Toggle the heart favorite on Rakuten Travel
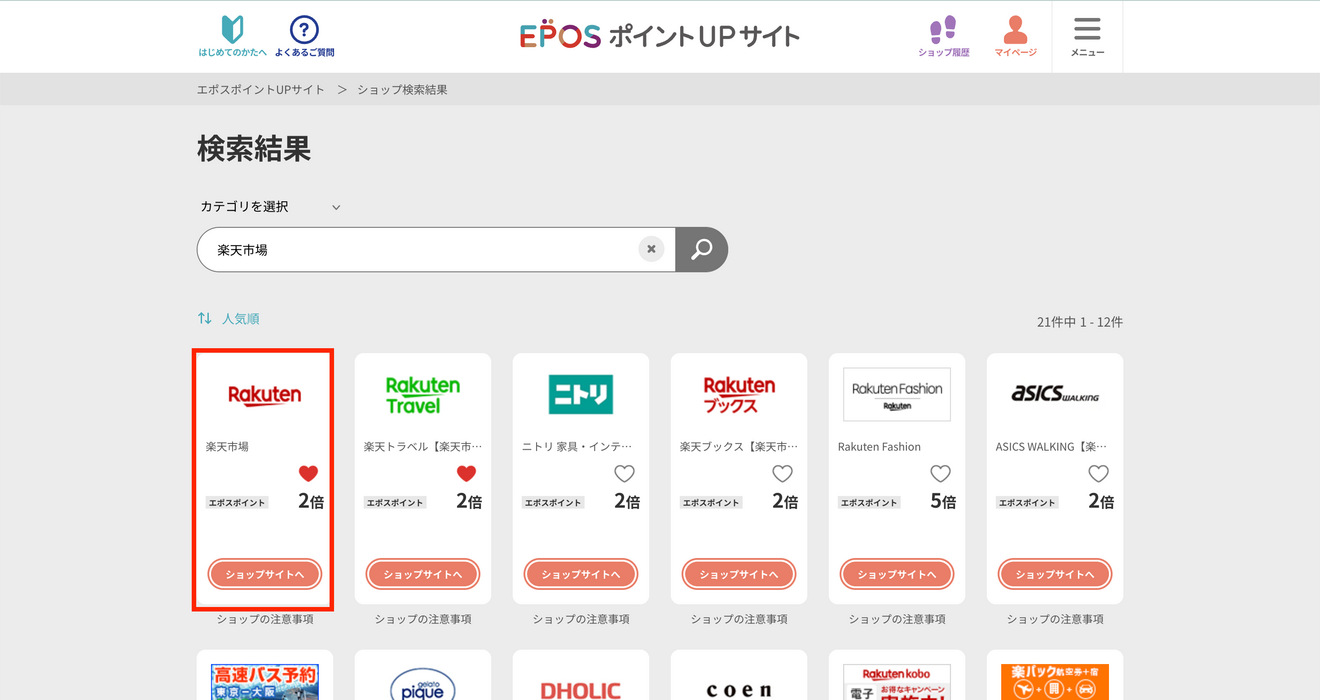 coord(466,474)
